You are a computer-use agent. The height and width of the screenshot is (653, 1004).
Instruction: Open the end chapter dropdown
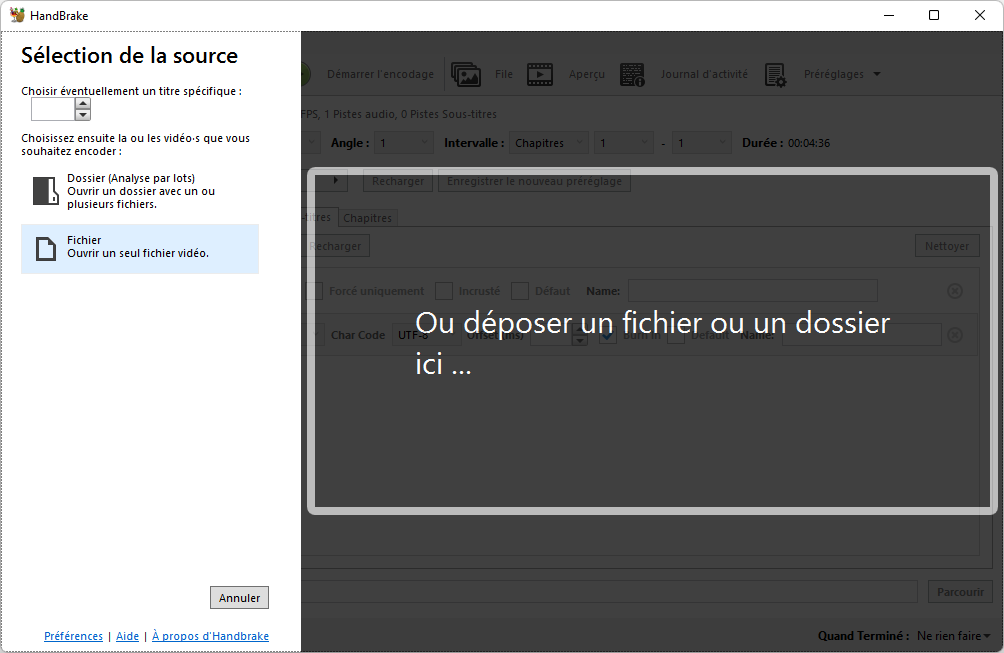pos(702,143)
